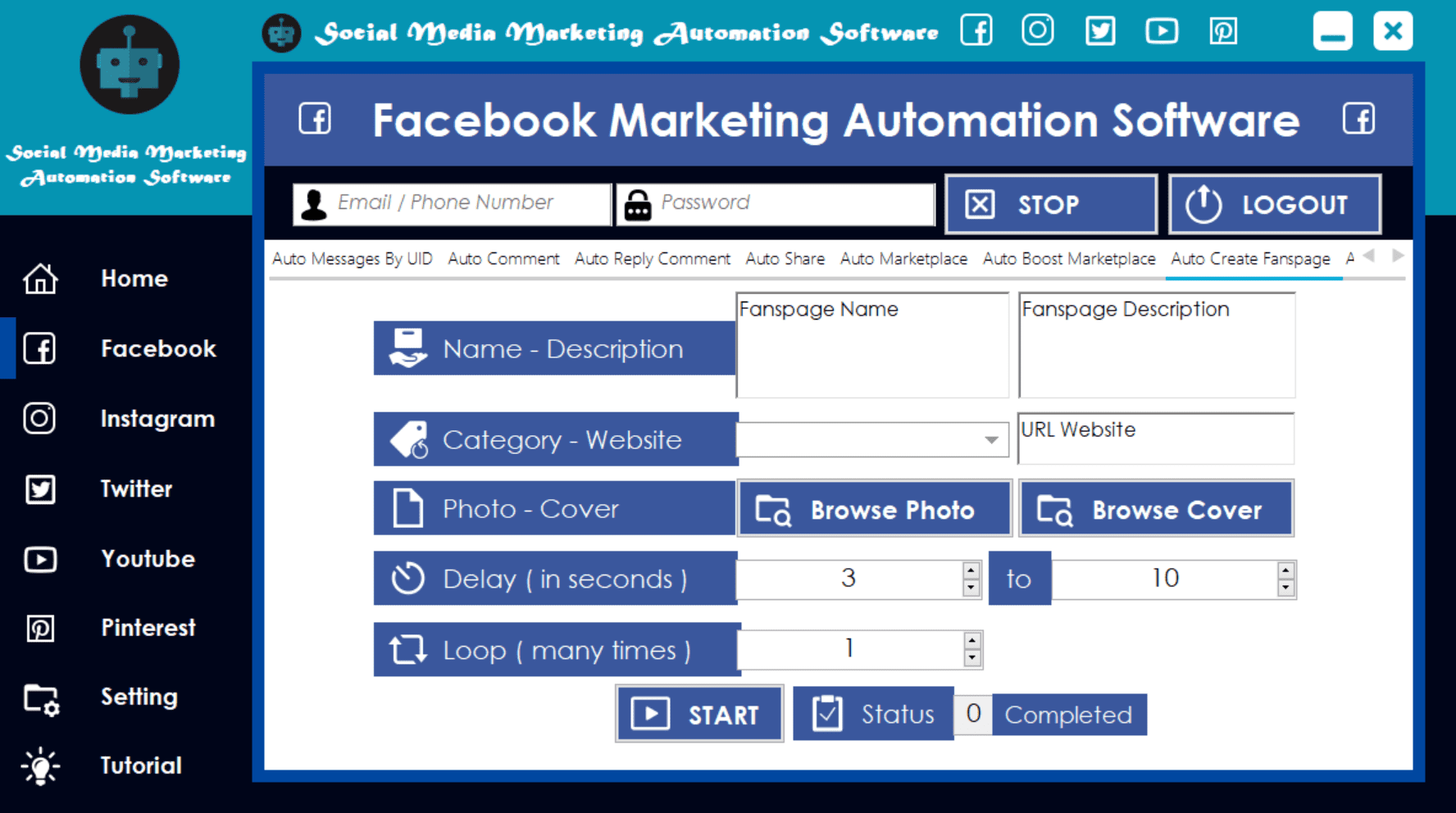1456x813 pixels.
Task: Click the Home house icon in the sidebar
Action: pos(40,279)
